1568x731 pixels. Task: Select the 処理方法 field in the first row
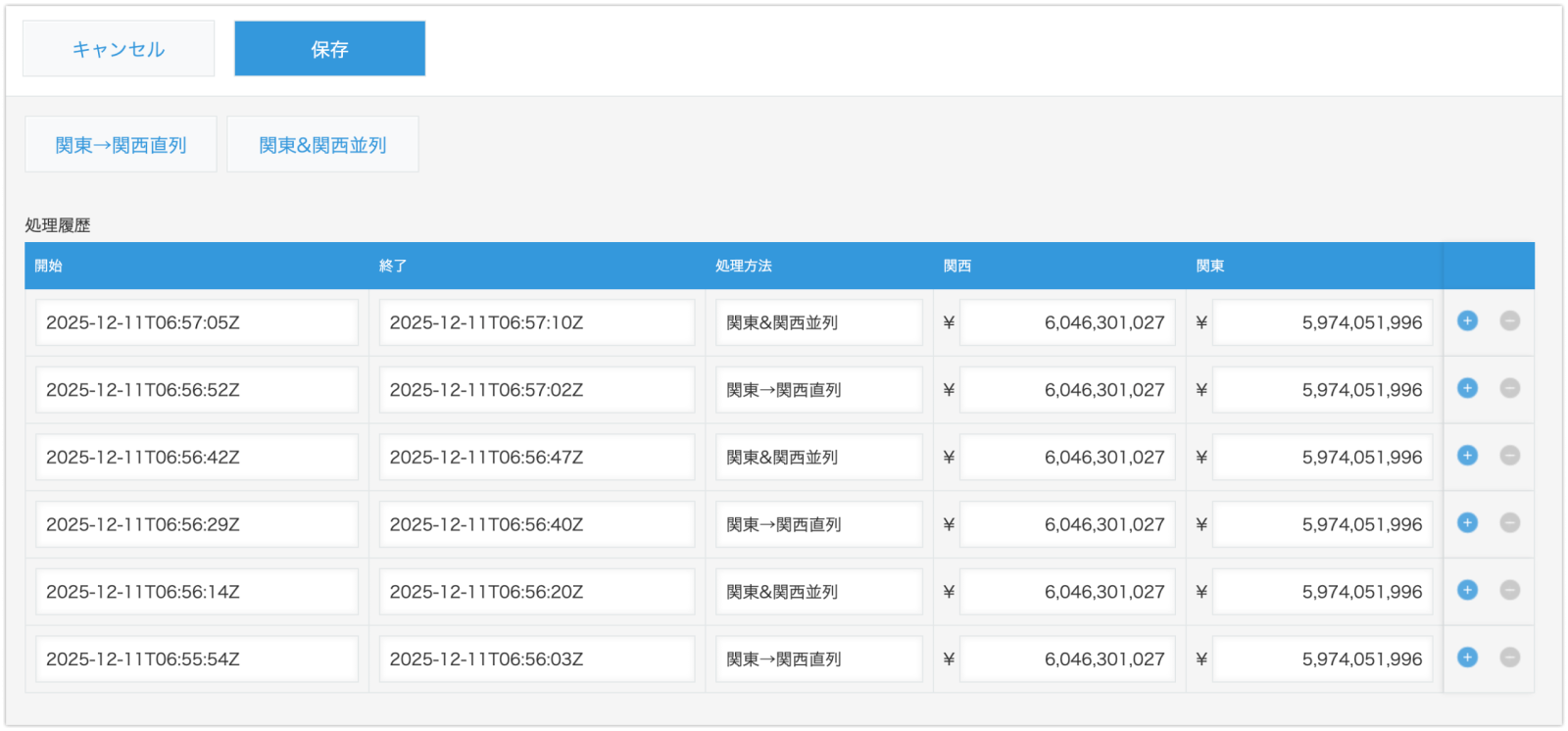(818, 322)
